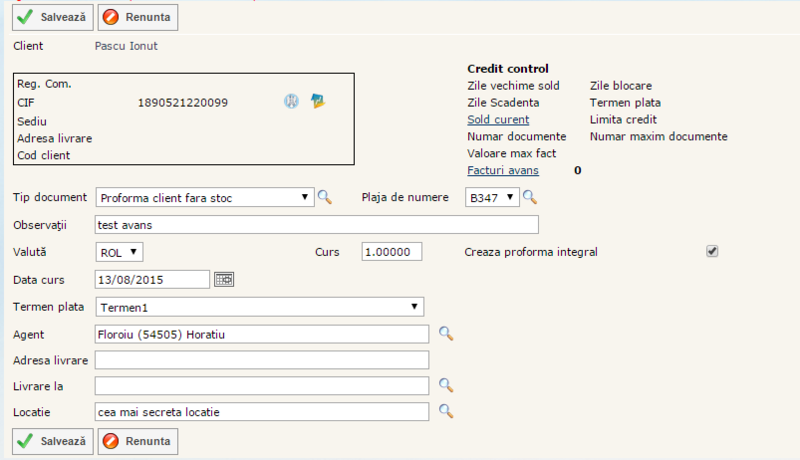Click into the Locatie input field

(262, 412)
